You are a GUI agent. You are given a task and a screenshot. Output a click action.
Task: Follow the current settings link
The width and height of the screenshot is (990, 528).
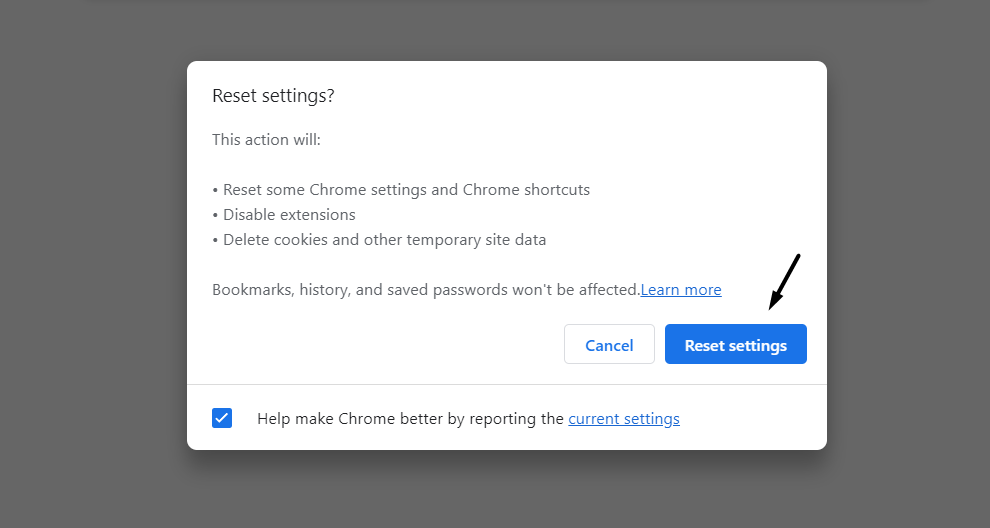(623, 419)
